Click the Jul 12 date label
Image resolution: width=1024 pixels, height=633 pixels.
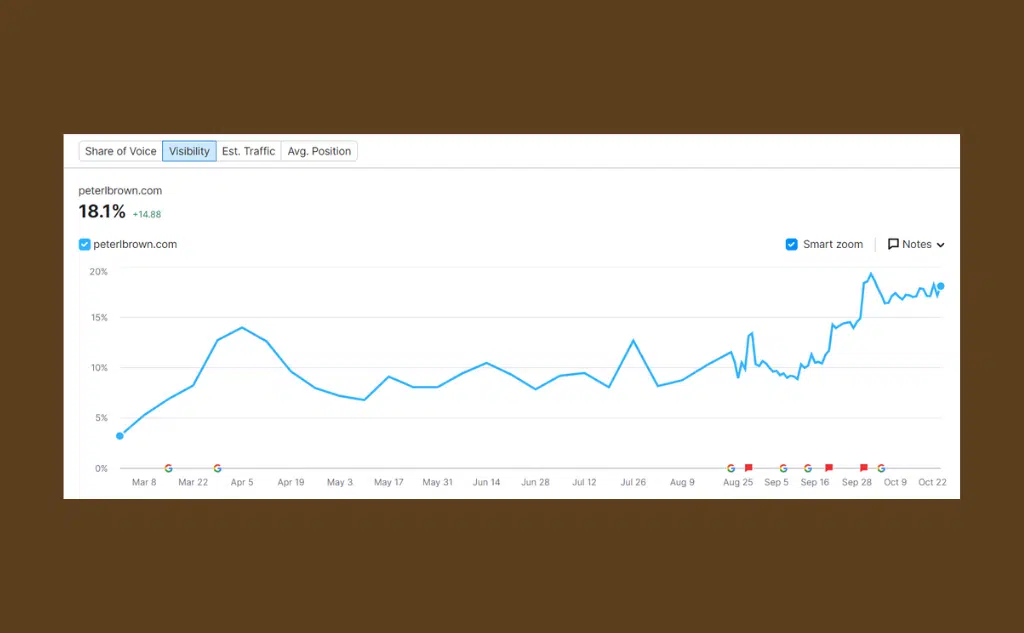(584, 482)
